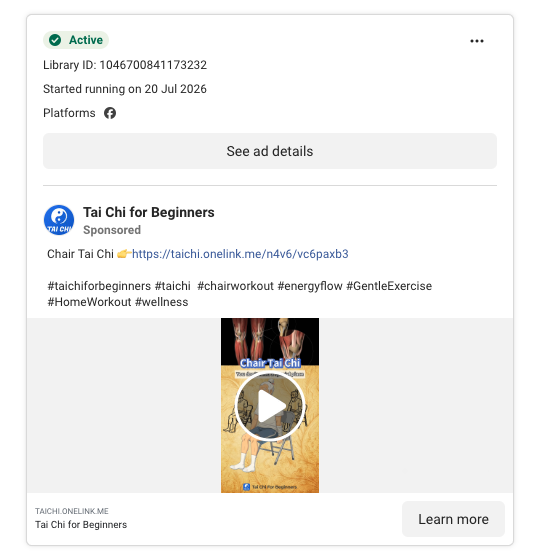This screenshot has height=560, width=540.
Task: Open the Tai Chi for Beginners page name
Action: coord(149,212)
